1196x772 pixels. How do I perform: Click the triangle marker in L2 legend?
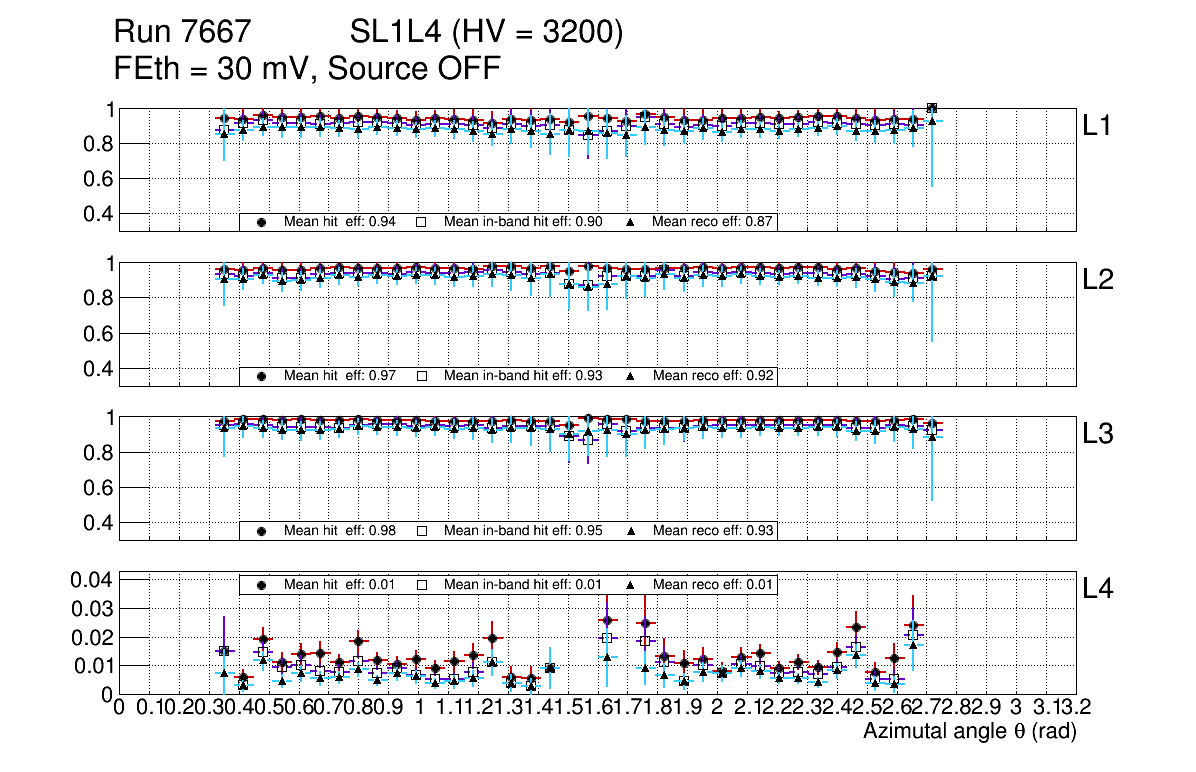point(632,376)
